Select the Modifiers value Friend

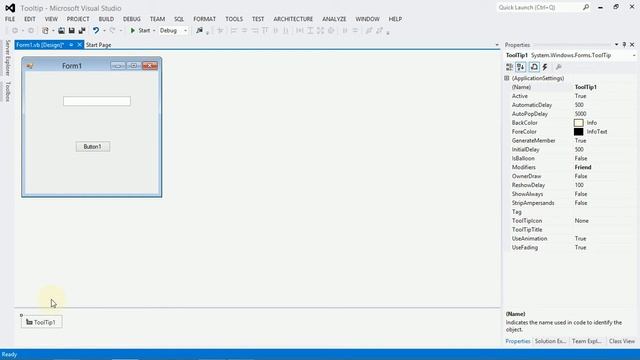click(x=583, y=167)
